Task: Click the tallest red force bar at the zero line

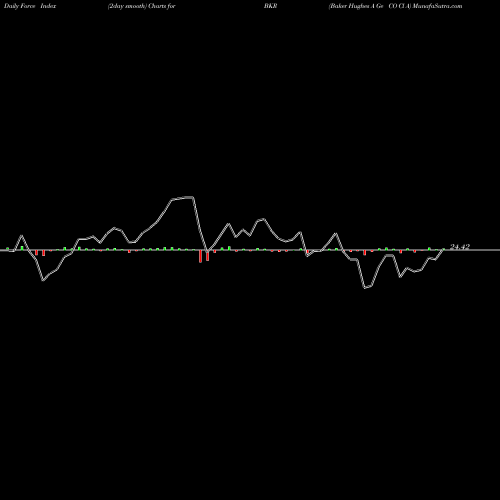Action: pyautogui.click(x=200, y=256)
